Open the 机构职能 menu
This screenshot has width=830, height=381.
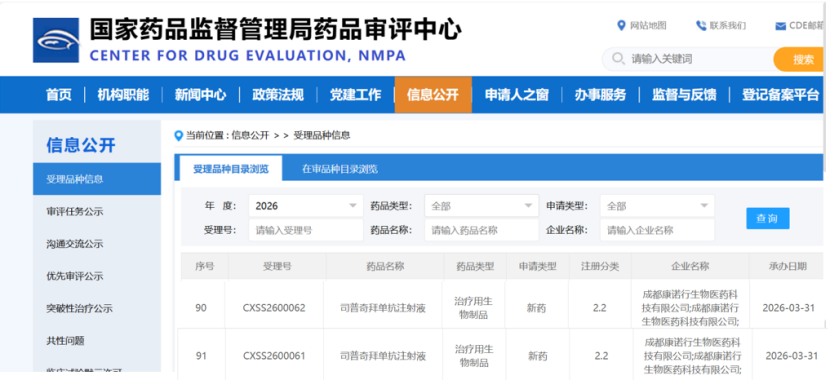click(123, 95)
